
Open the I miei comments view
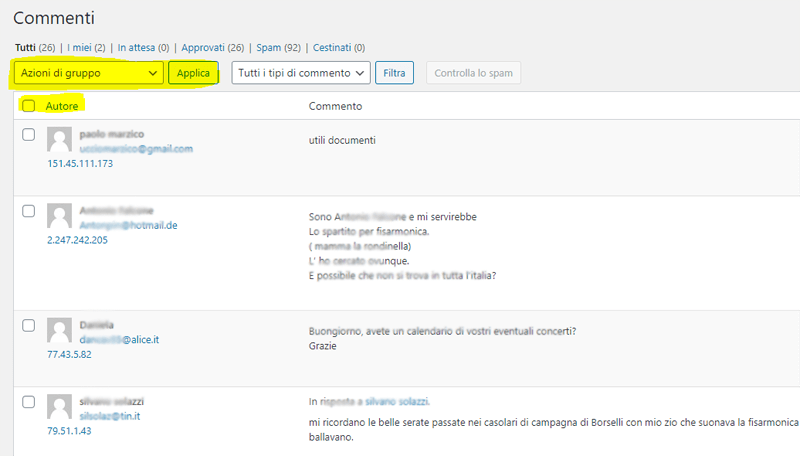(x=86, y=47)
